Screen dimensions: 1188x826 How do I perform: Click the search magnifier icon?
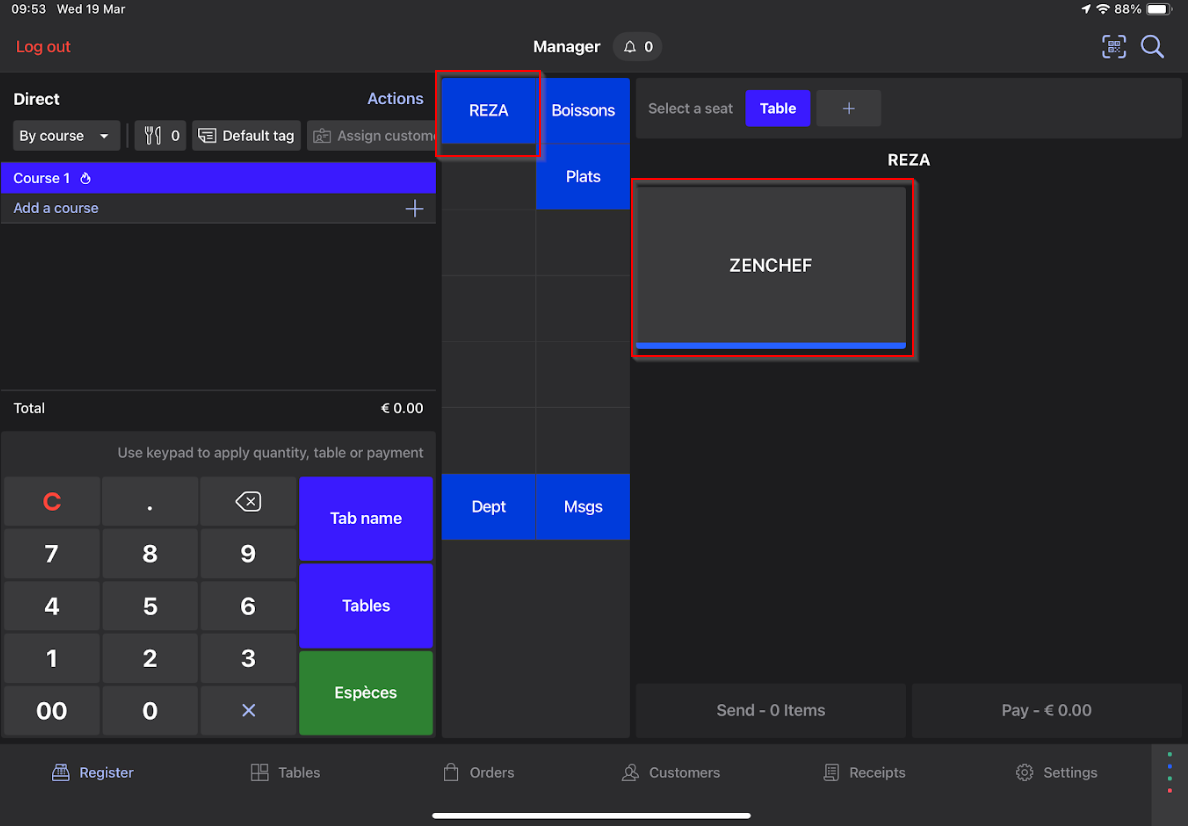1152,47
